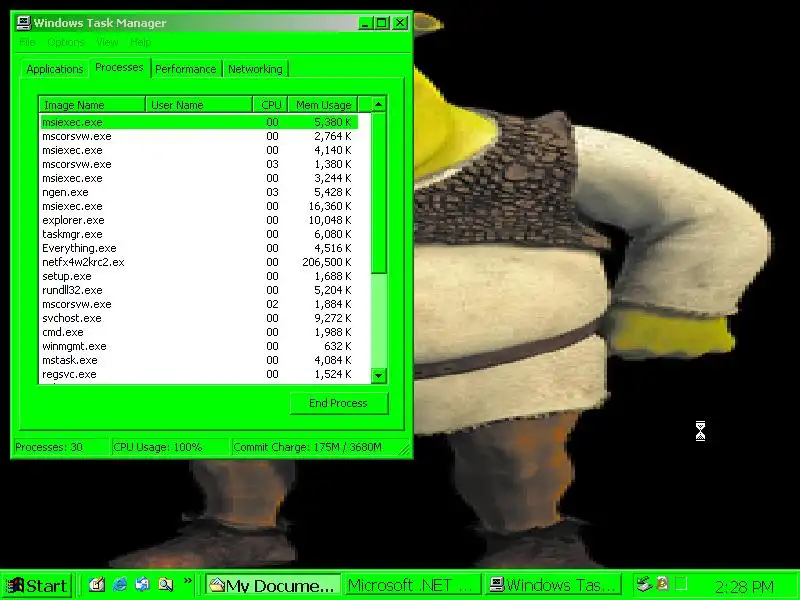
Task: Open the Options menu in Task Manager
Action: [x=65, y=42]
